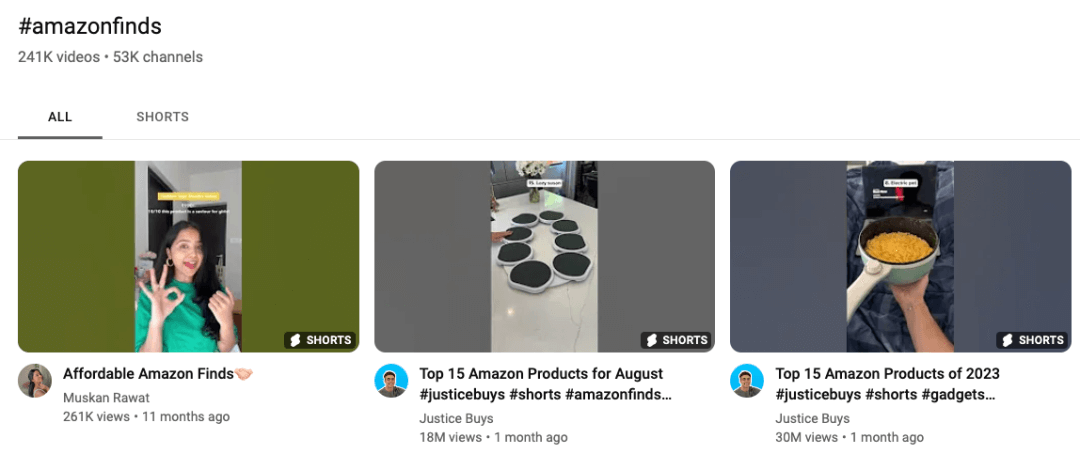Click the #amazonfinds hashtag heading
Screen dimensions: 1080x454
pyautogui.click(x=90, y=26)
